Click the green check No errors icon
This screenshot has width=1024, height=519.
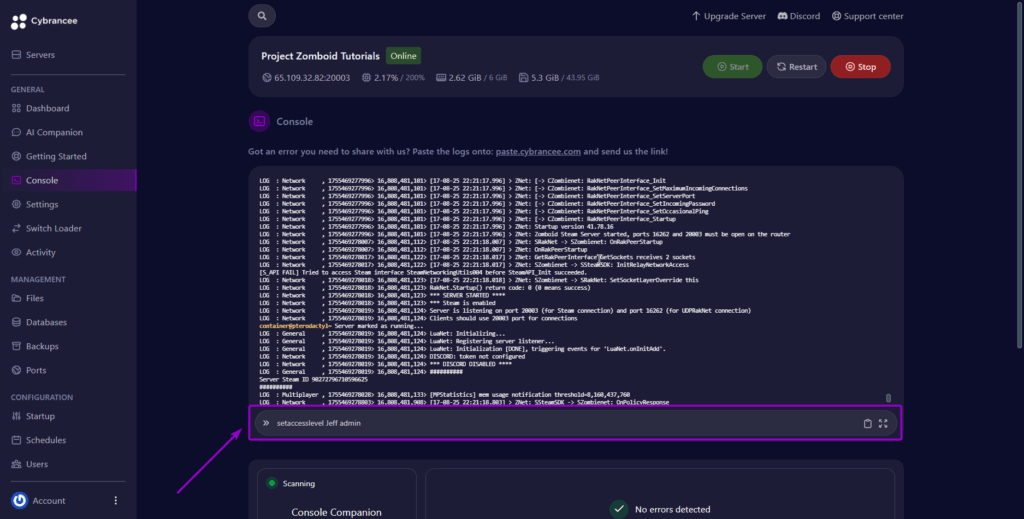click(618, 509)
